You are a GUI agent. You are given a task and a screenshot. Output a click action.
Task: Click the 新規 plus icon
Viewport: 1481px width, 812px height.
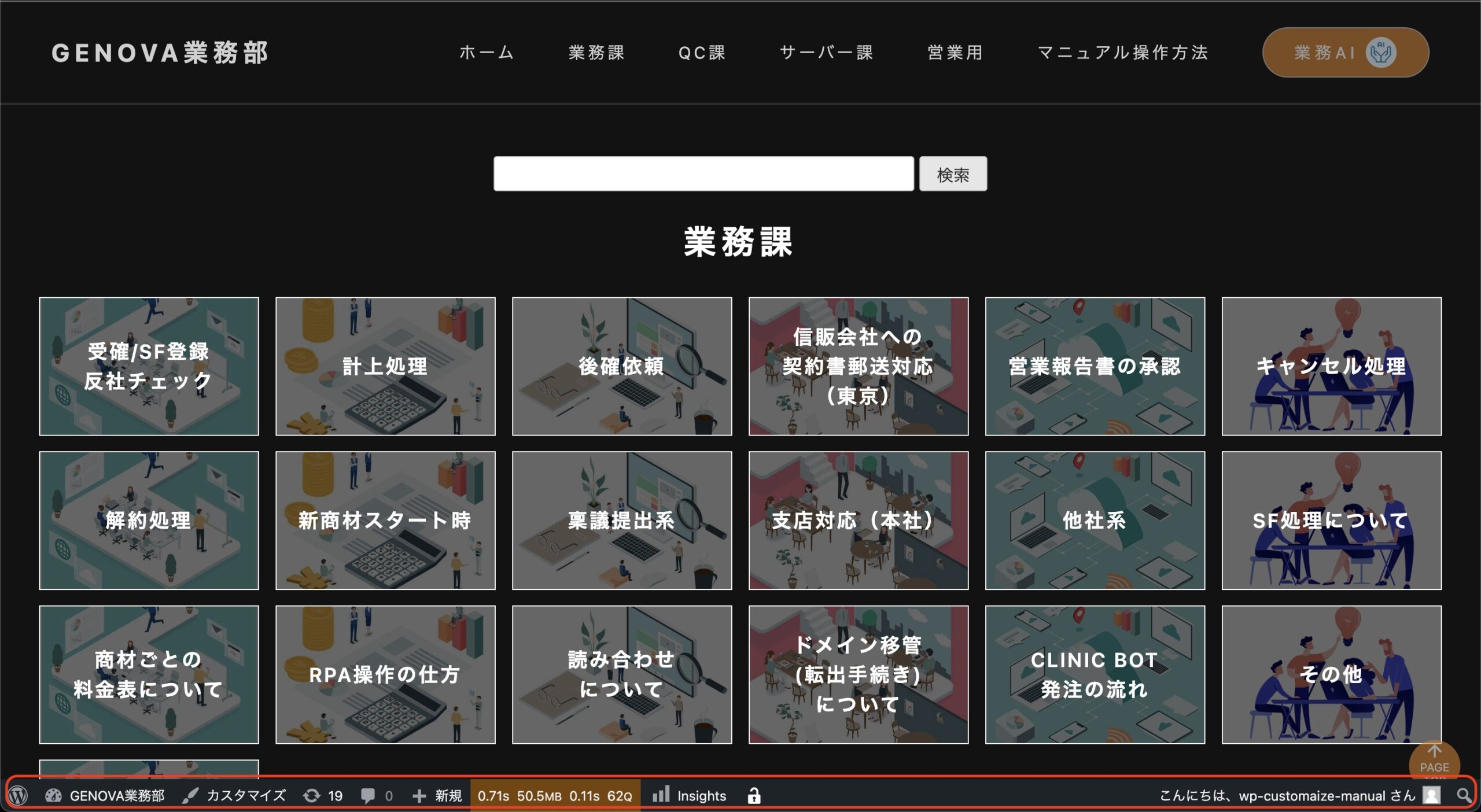pos(419,796)
